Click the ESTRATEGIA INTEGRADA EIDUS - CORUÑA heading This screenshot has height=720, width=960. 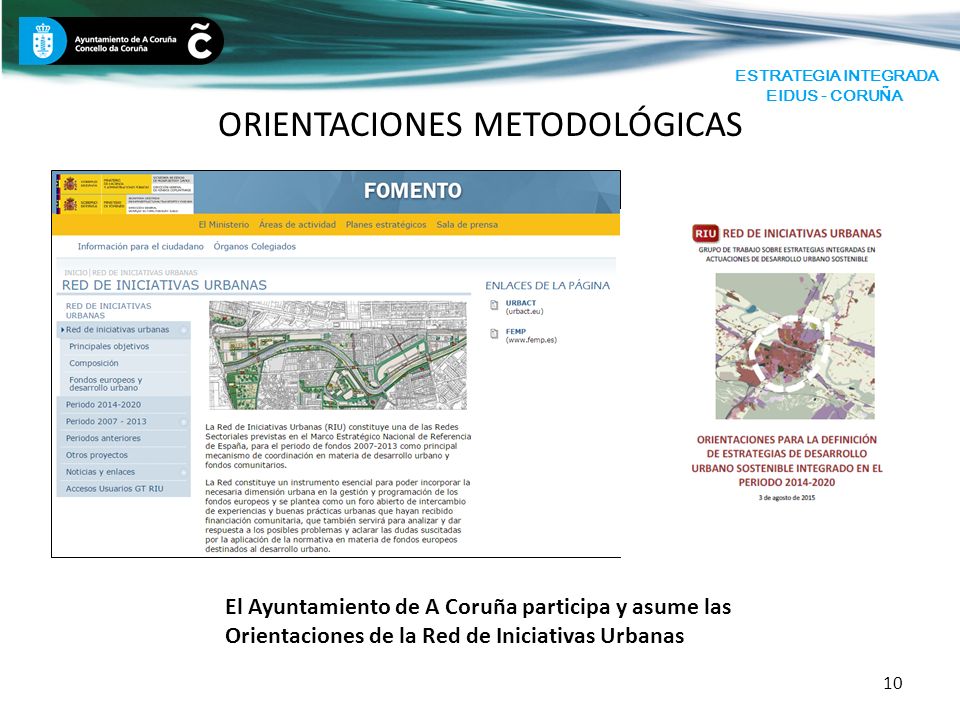click(836, 86)
